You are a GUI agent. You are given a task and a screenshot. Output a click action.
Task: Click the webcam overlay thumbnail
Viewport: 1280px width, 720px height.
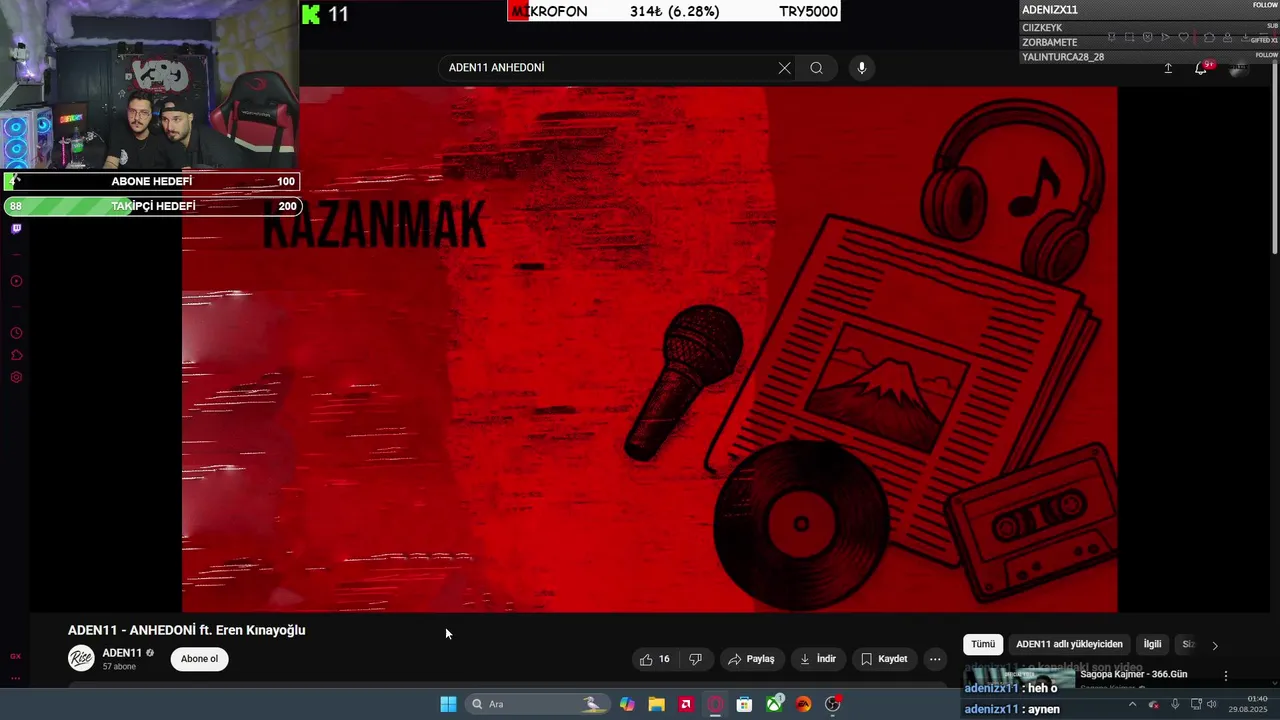coord(149,85)
